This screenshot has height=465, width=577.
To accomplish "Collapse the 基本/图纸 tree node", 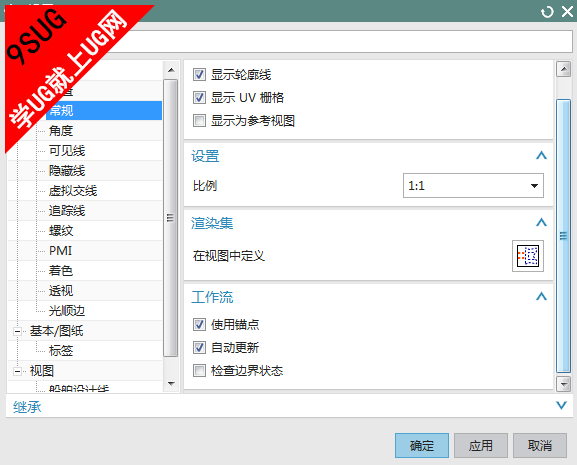I will (17, 331).
